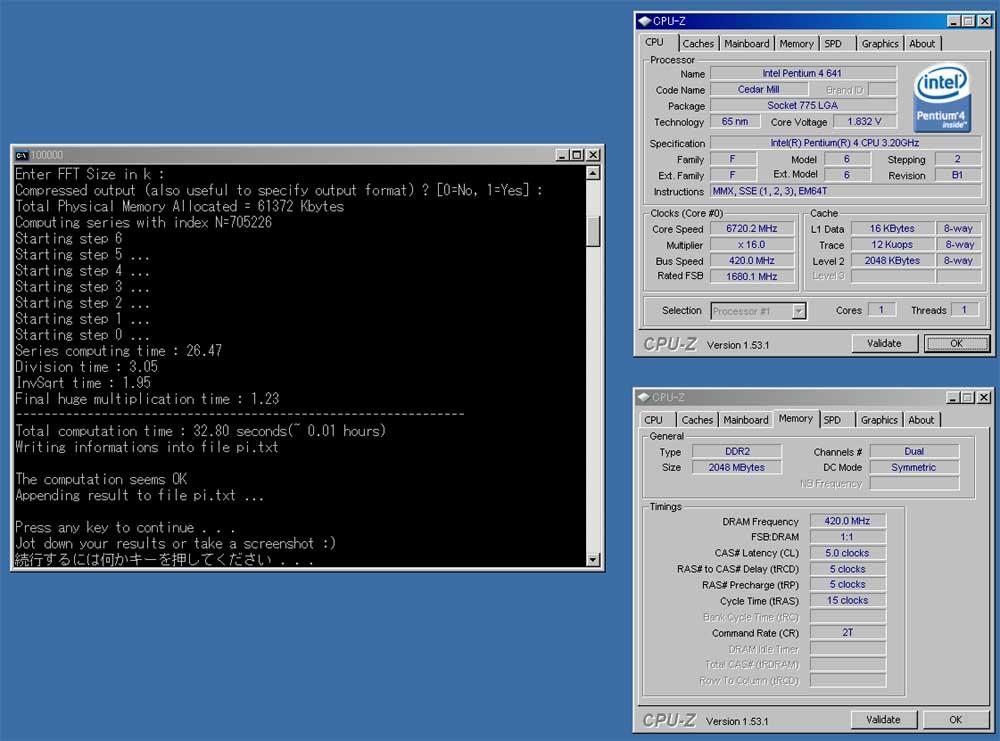Image resolution: width=1000 pixels, height=741 pixels.
Task: Open the Processor #1 selection dropdown
Action: [x=798, y=311]
